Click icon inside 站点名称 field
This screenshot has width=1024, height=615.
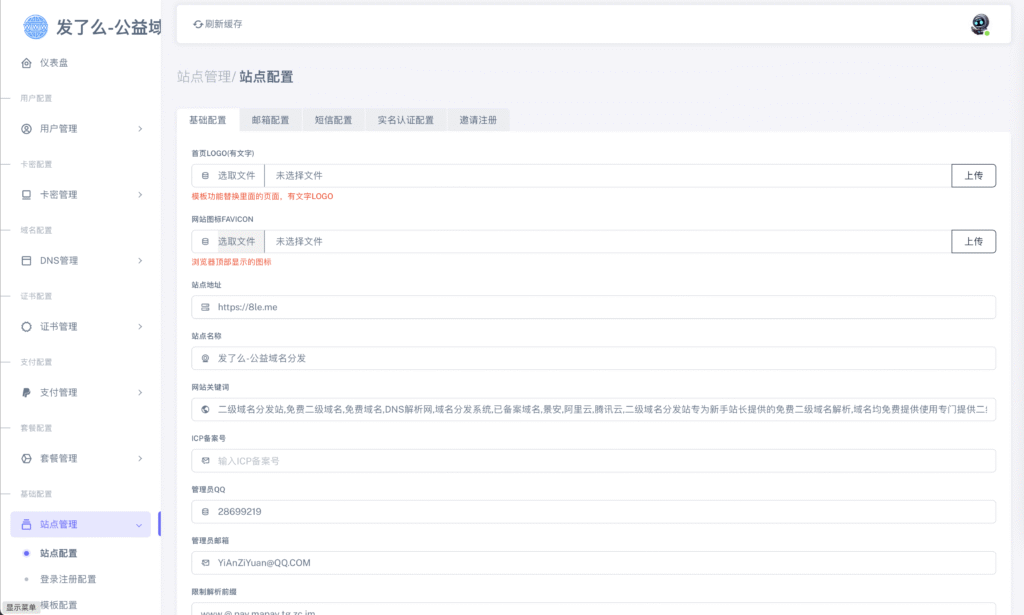point(205,358)
